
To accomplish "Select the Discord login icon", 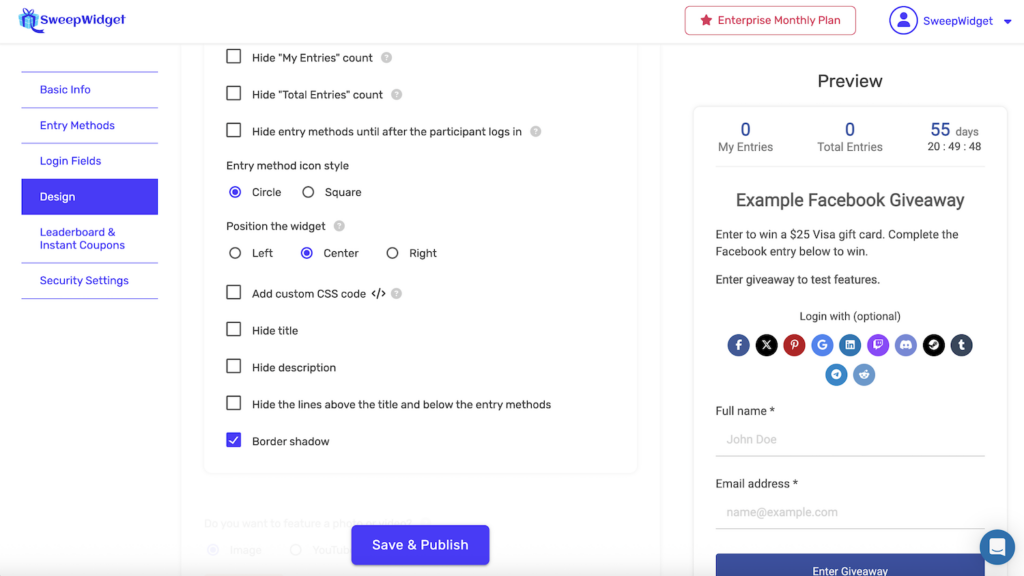I will coord(906,345).
